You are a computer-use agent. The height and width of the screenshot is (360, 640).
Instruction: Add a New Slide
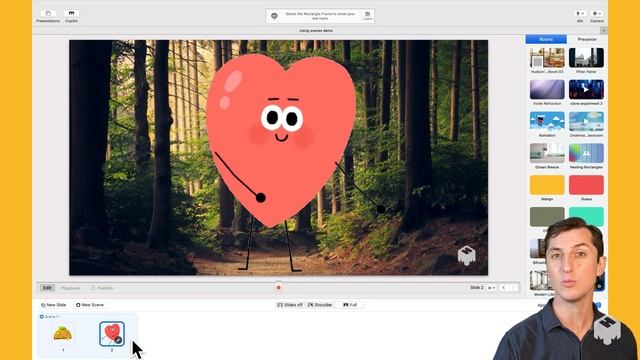tap(53, 305)
